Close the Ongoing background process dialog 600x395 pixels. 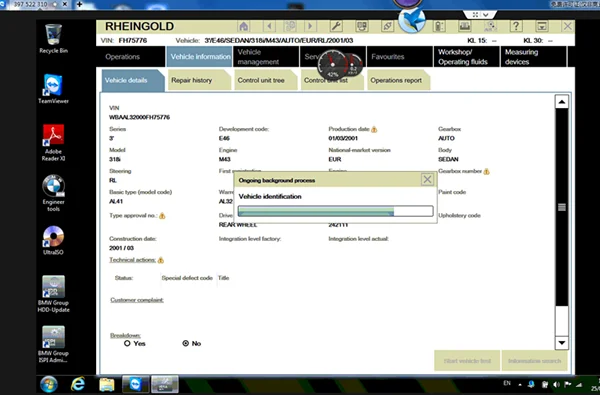pyautogui.click(x=427, y=179)
